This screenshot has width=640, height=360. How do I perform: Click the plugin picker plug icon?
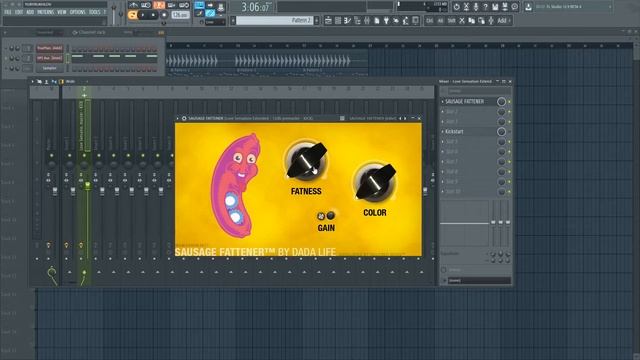pos(386,20)
